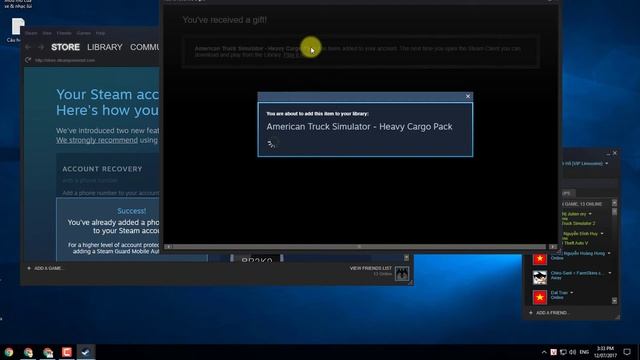Screen dimensions: 640x360
Task: Click ADD A FRIEND in Friends window
Action: pyautogui.click(x=551, y=313)
